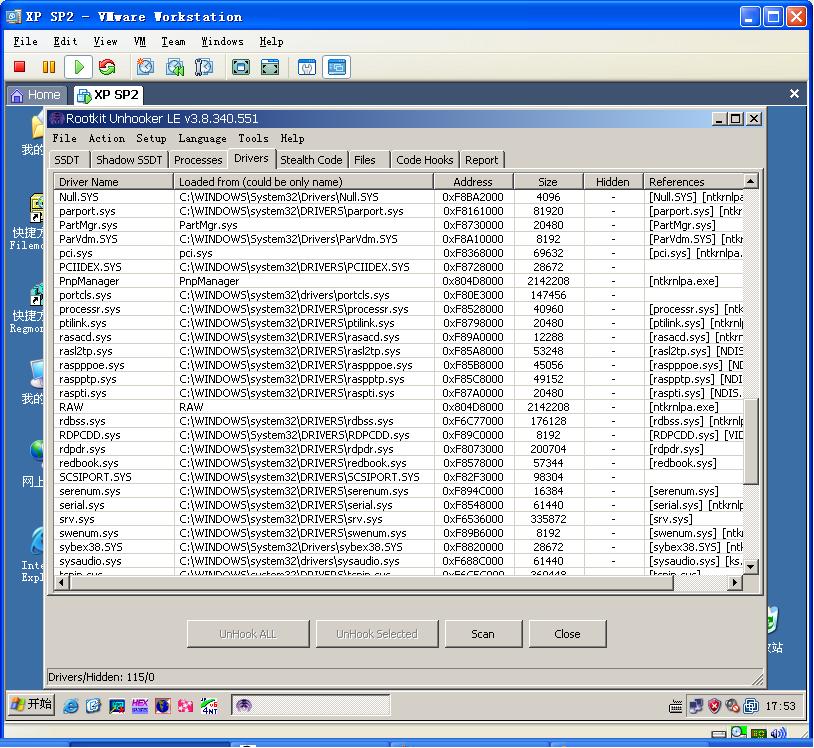Click the Scan button
This screenshot has width=814, height=748.
(x=483, y=634)
